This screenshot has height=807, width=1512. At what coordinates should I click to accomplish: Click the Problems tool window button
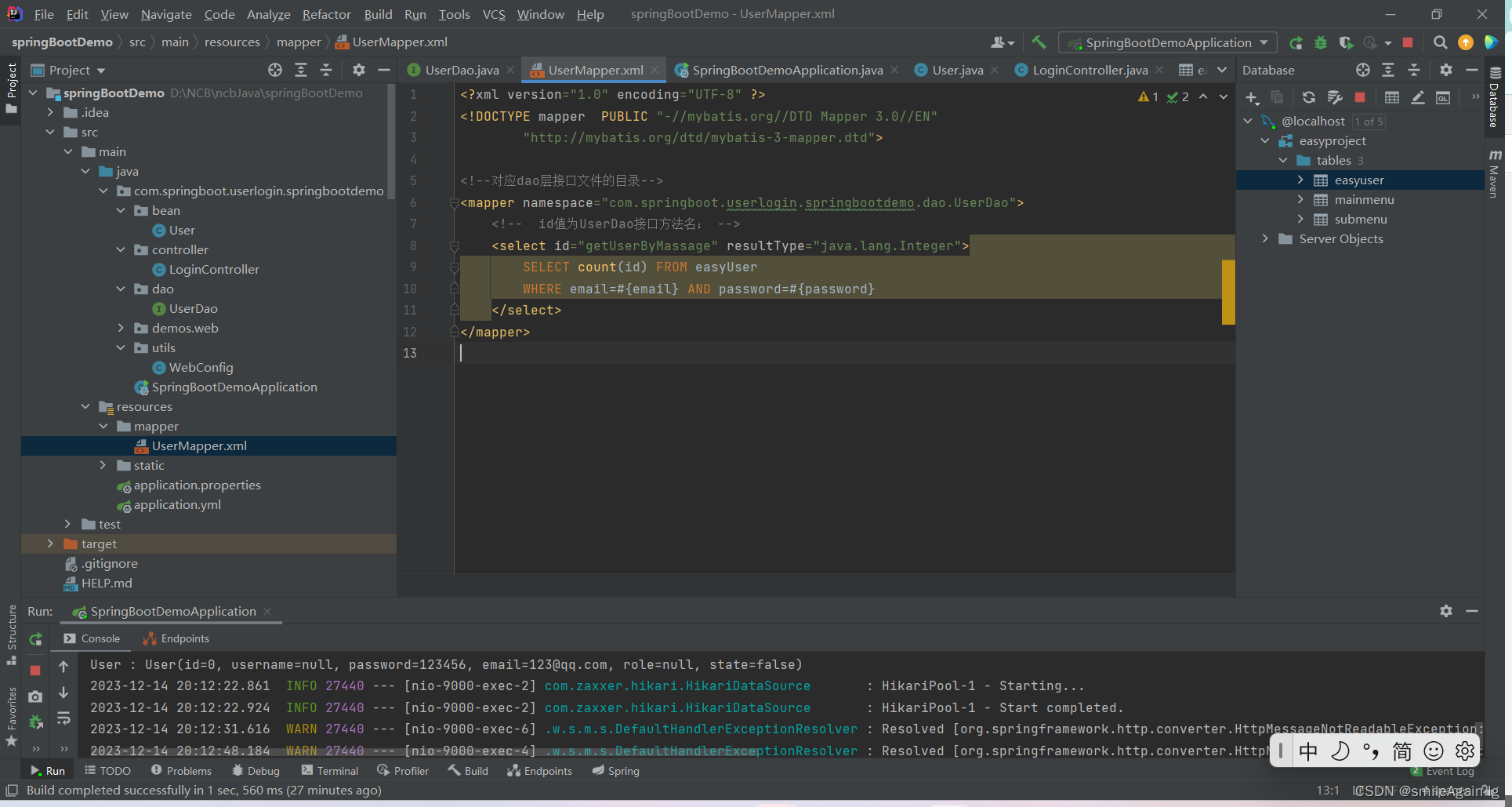pos(181,771)
